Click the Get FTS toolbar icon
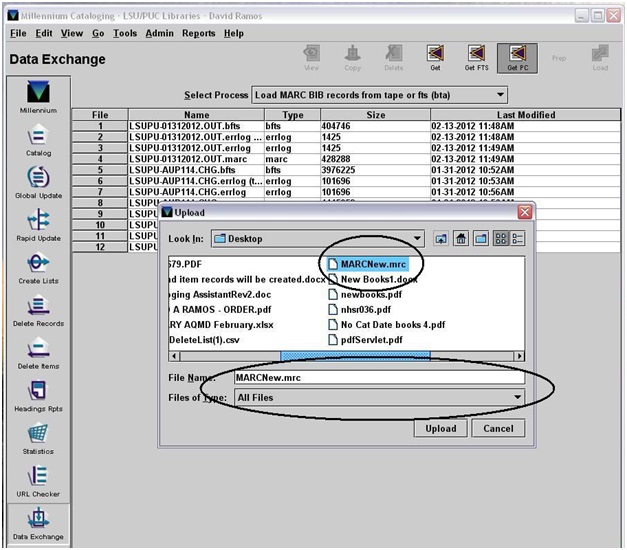Viewport: 627px width, 550px height. coord(476,55)
